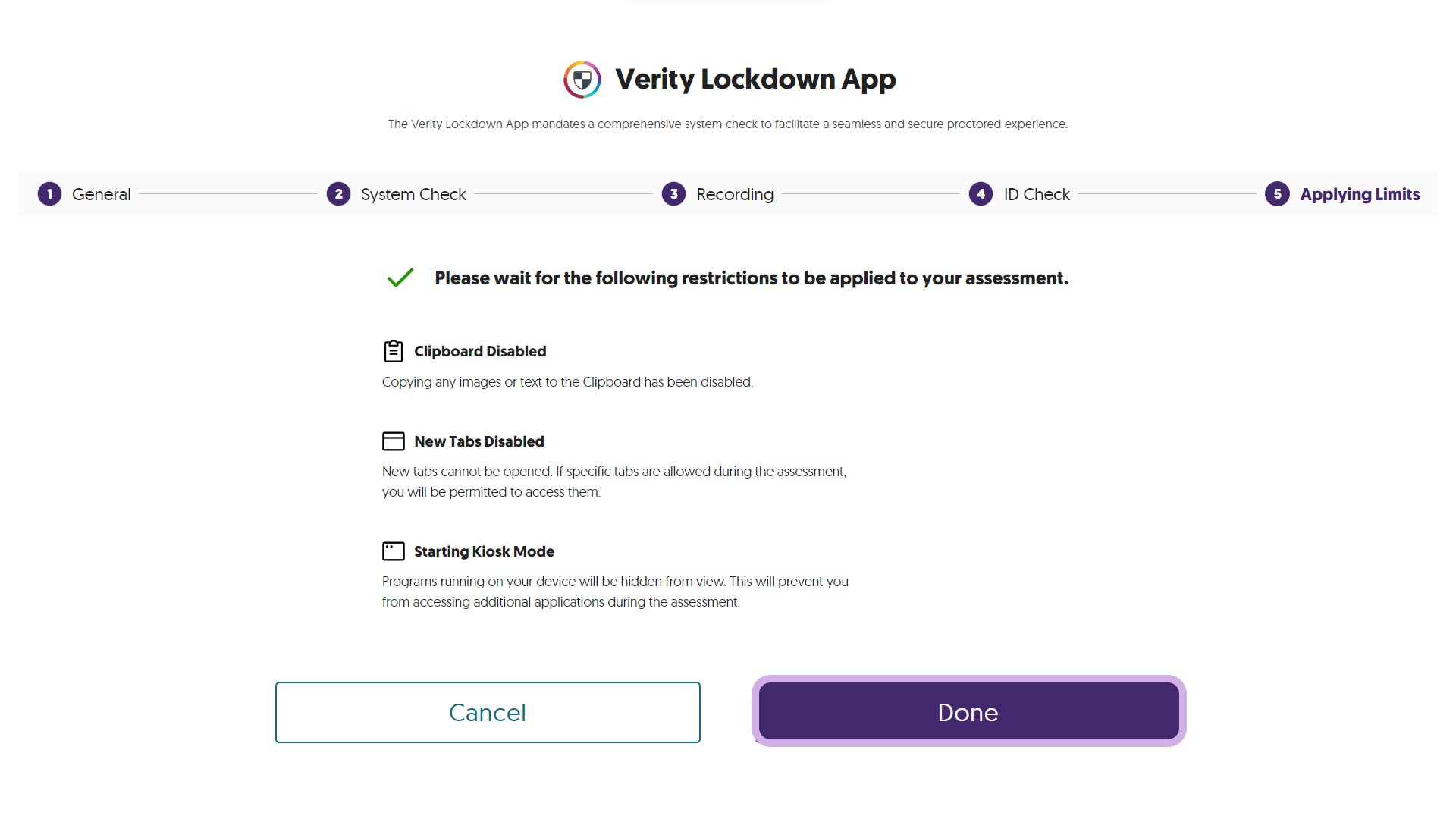Switch to the Recording step label
The height and width of the screenshot is (819, 1456).
point(735,194)
